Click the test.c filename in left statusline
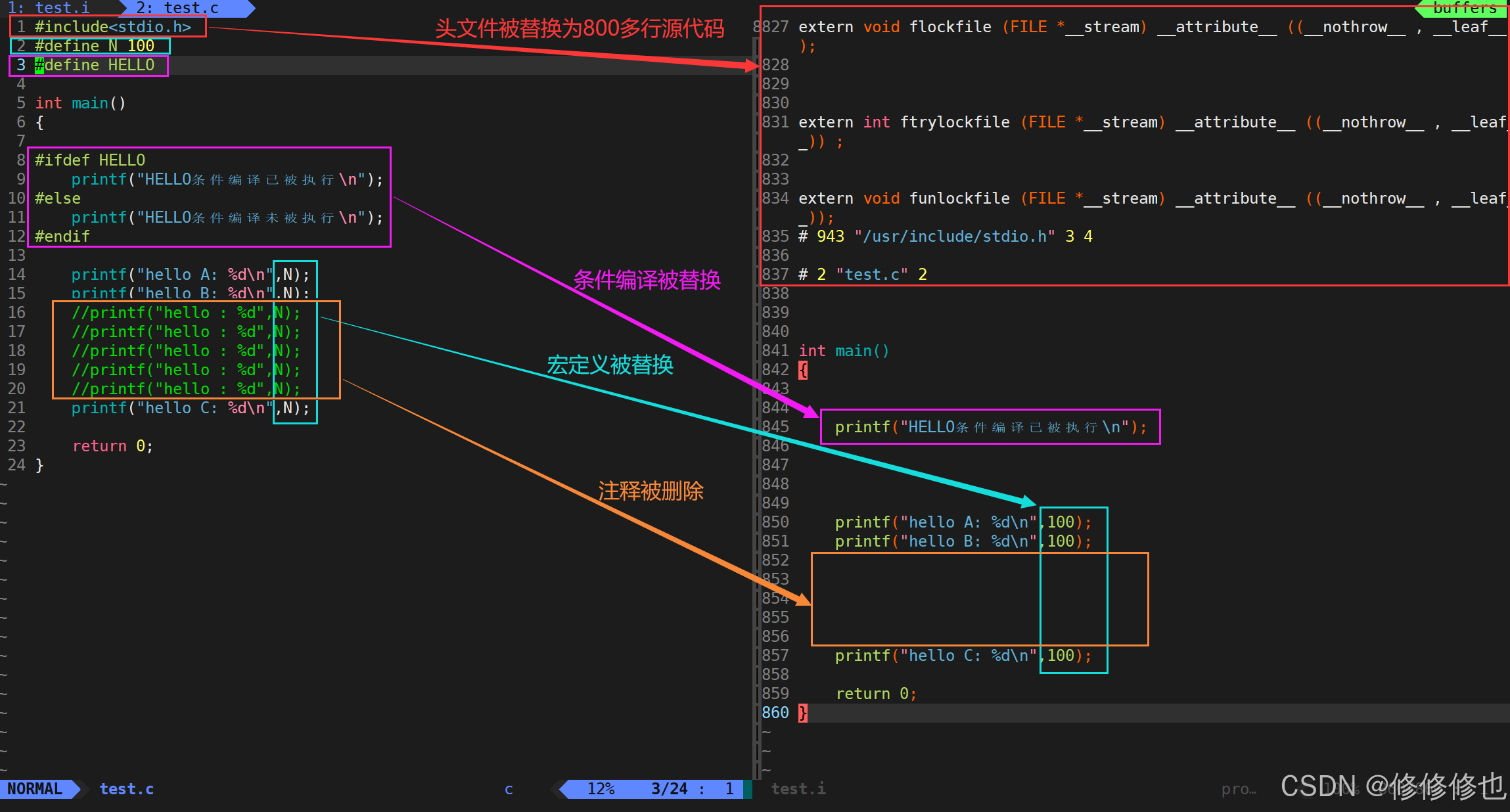Image resolution: width=1510 pixels, height=812 pixels. [126, 788]
